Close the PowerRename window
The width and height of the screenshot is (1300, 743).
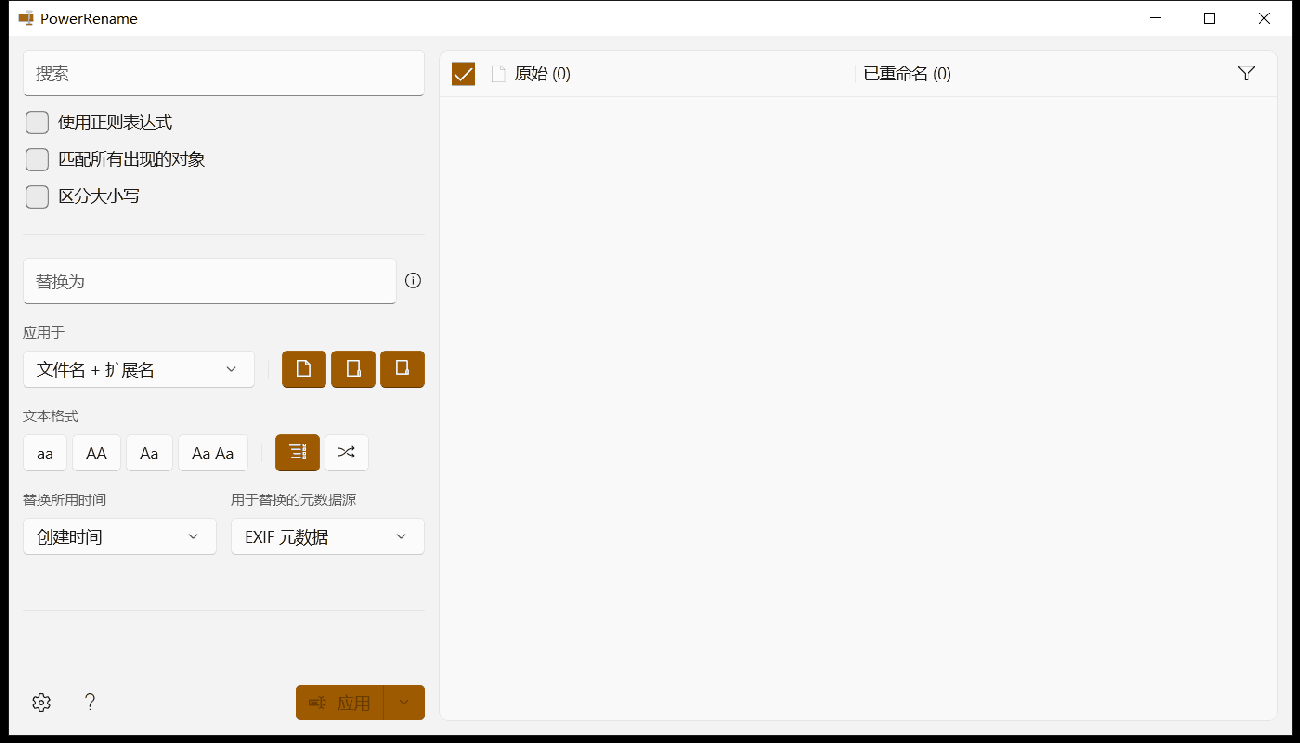pyautogui.click(x=1263, y=18)
